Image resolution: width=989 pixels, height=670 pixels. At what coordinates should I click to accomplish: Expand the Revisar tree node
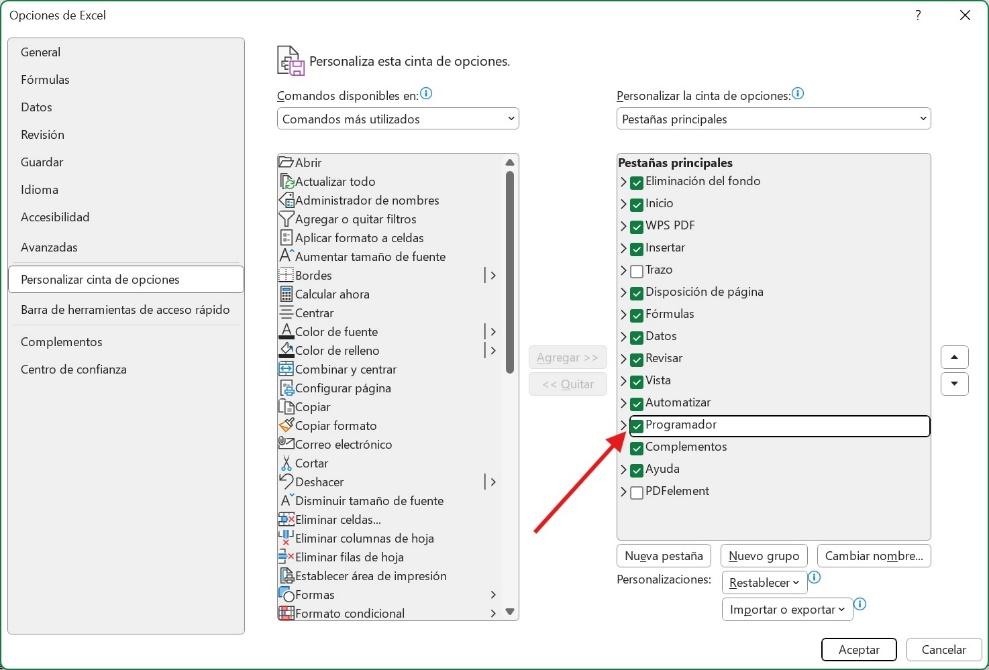[x=623, y=359]
